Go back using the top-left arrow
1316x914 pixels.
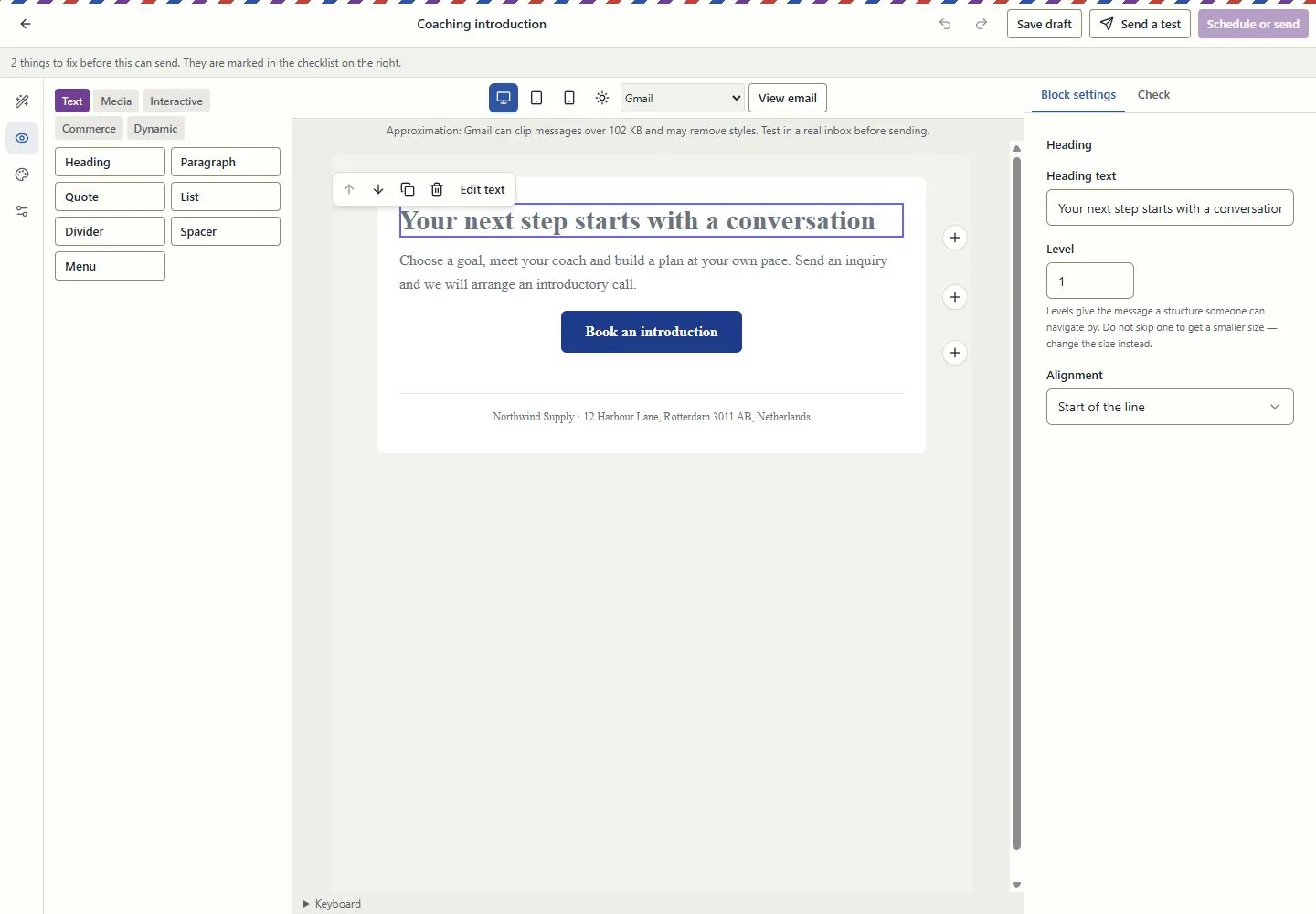(26, 24)
